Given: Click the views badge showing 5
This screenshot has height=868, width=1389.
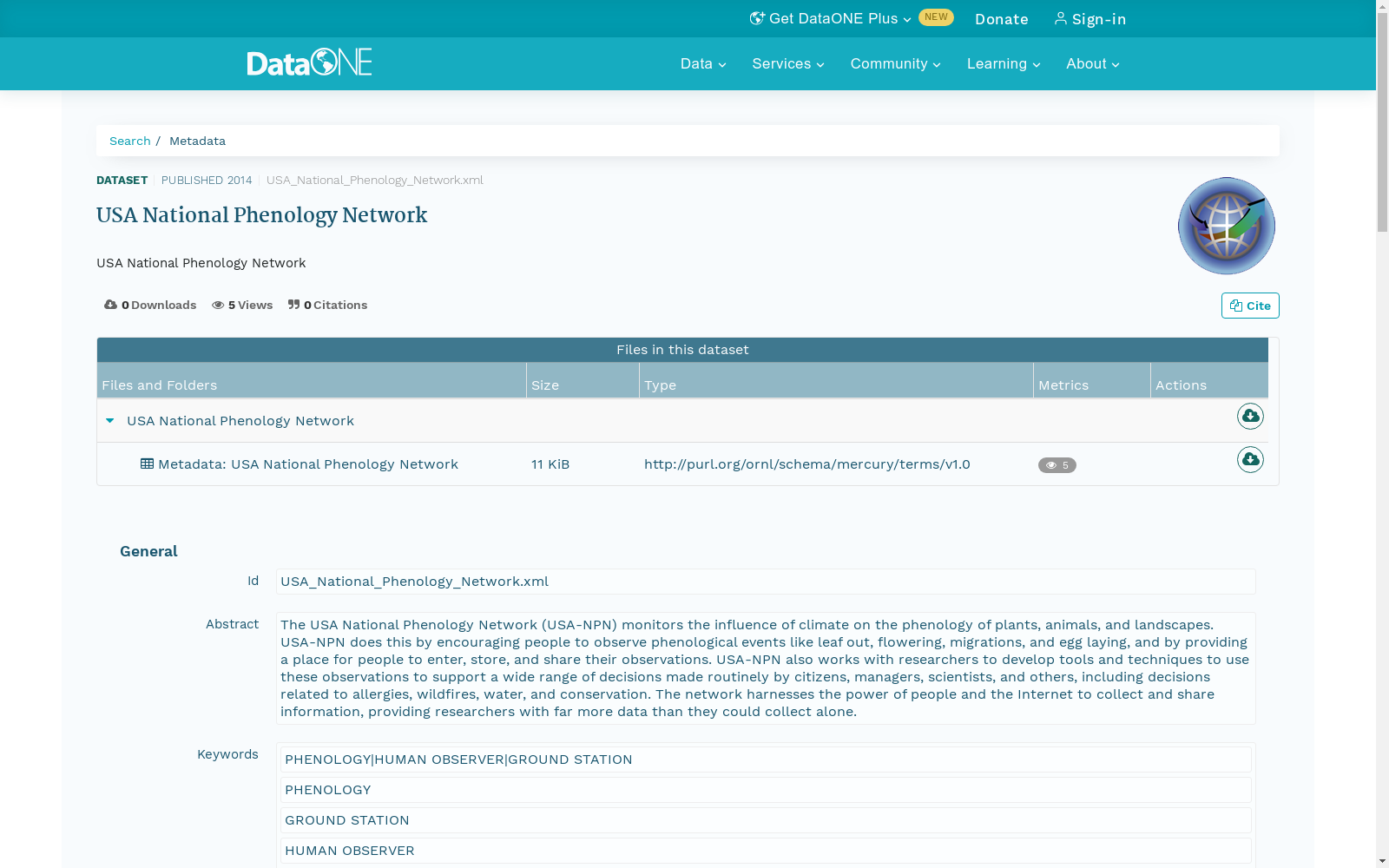Looking at the screenshot, I should pos(1057,465).
